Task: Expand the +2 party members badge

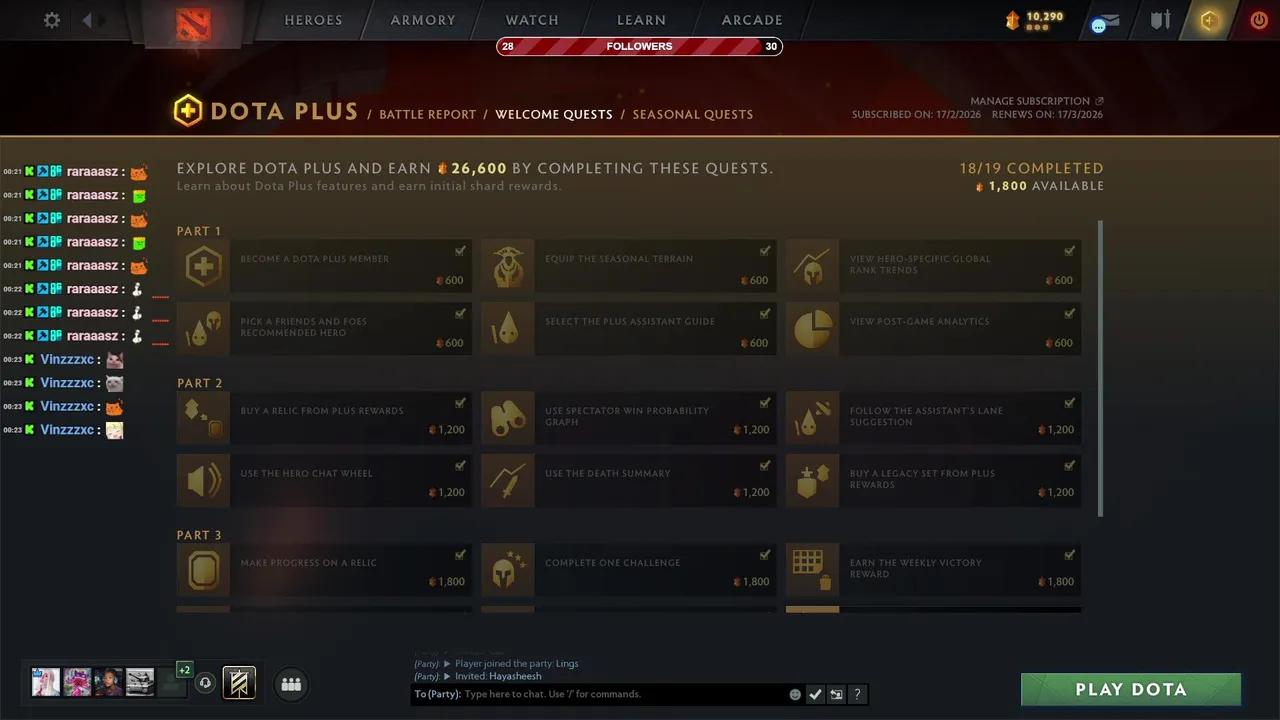Action: point(184,670)
